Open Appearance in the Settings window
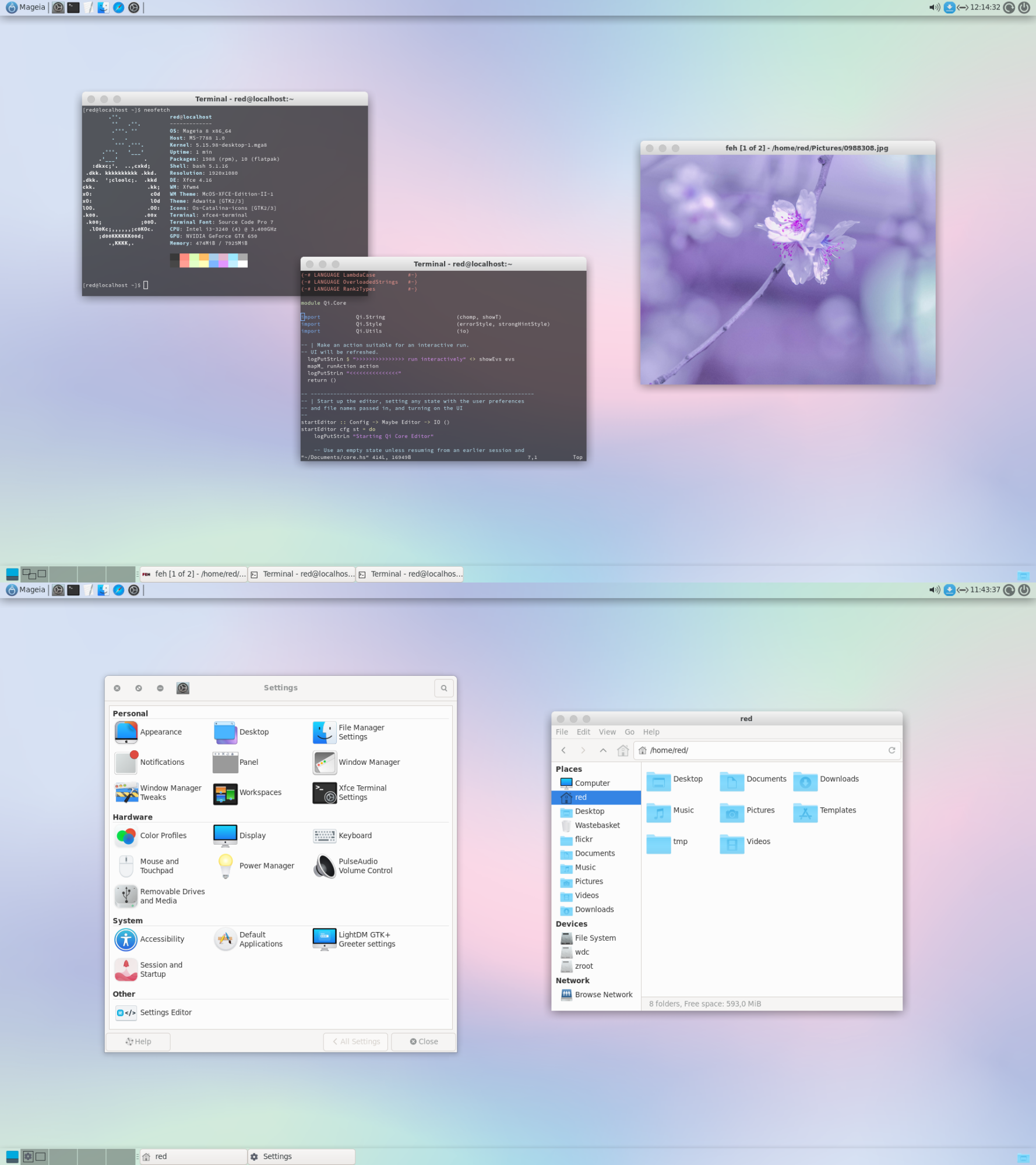 (x=149, y=732)
